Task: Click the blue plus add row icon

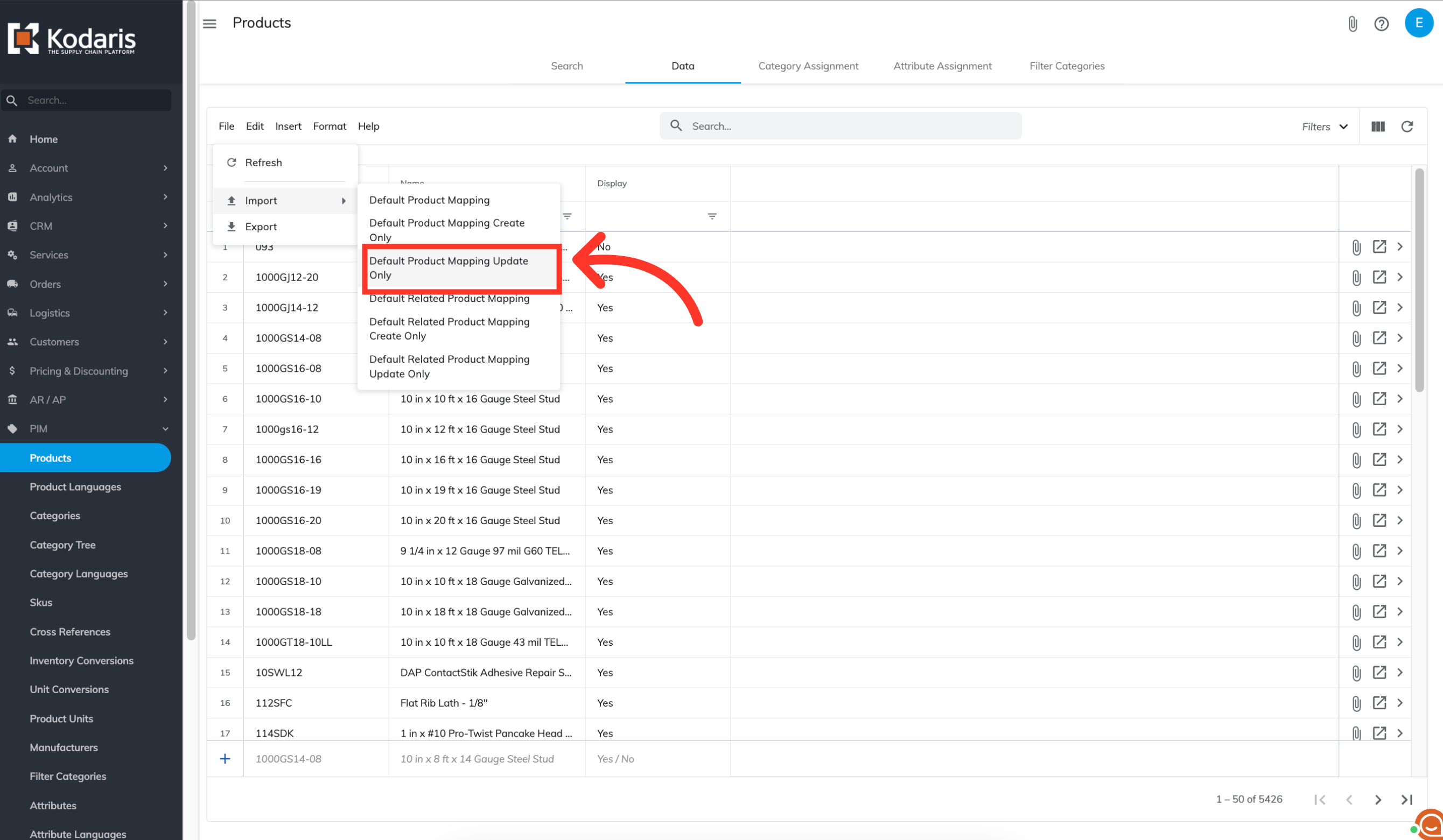Action: [225, 758]
